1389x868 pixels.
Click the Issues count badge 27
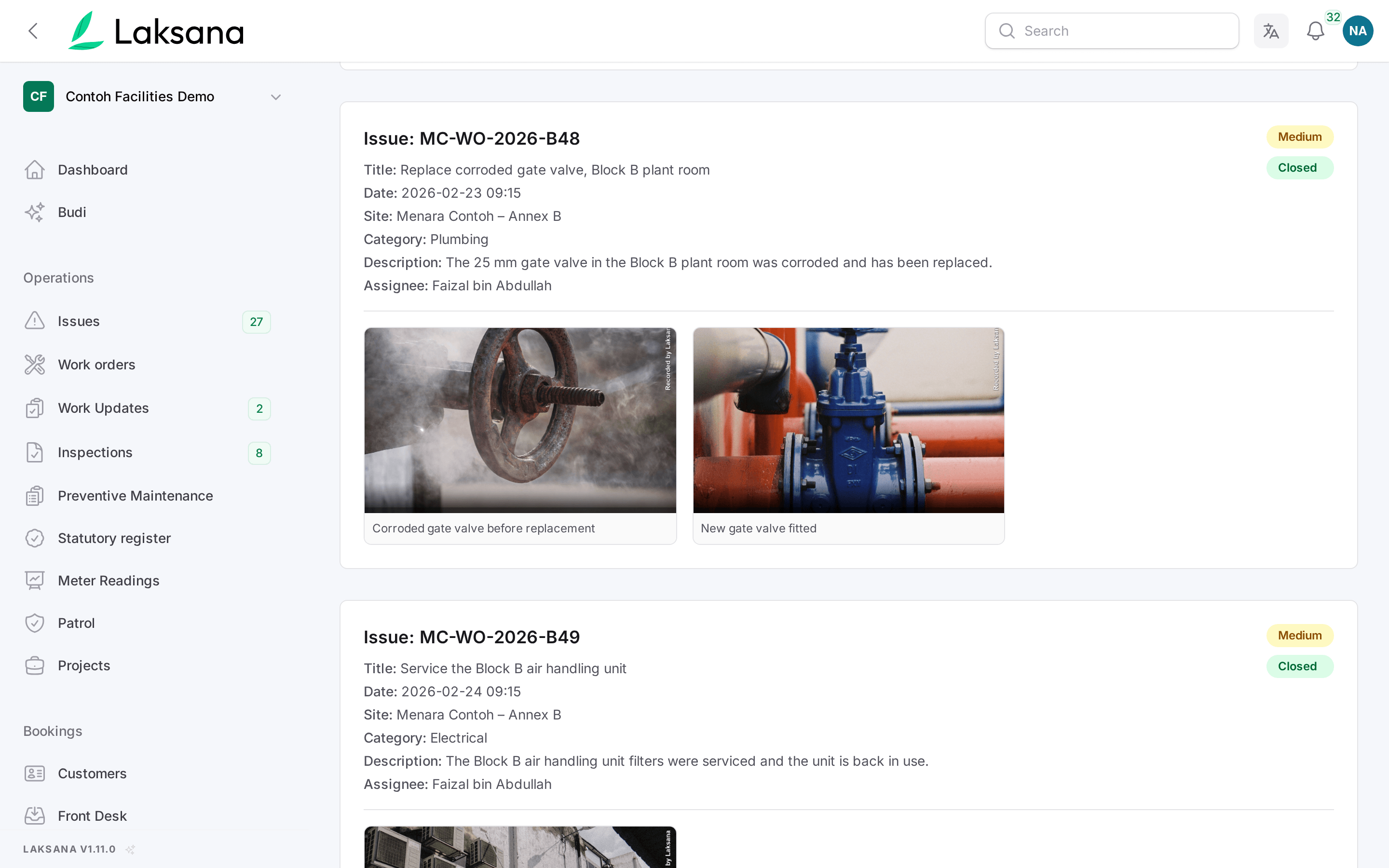[x=257, y=322]
